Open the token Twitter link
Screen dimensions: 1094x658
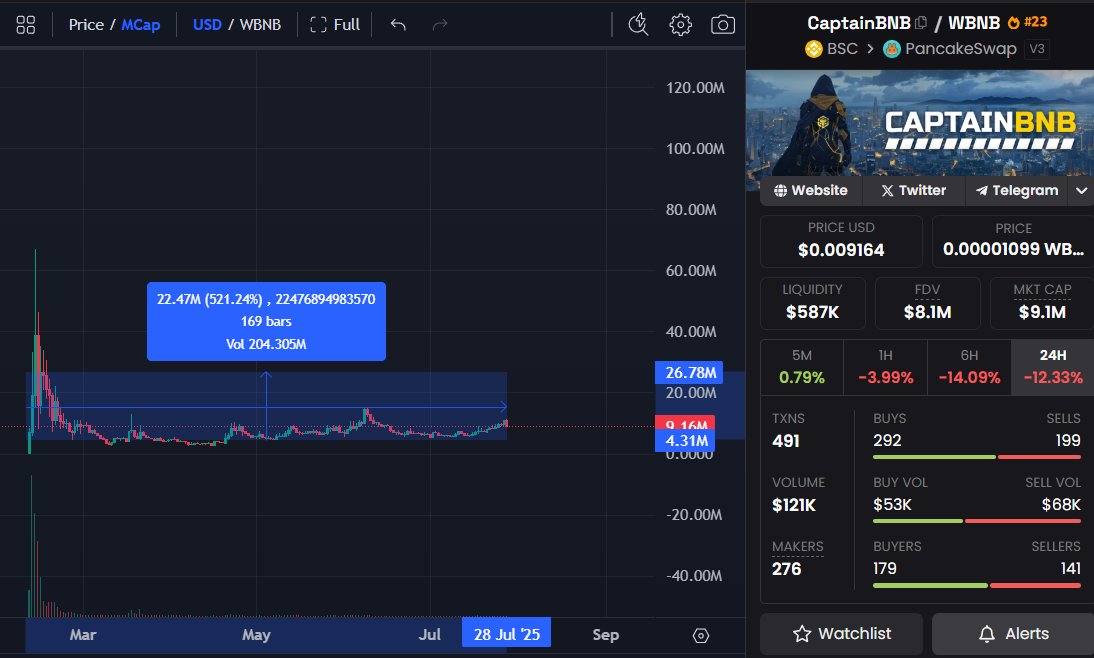tap(913, 190)
